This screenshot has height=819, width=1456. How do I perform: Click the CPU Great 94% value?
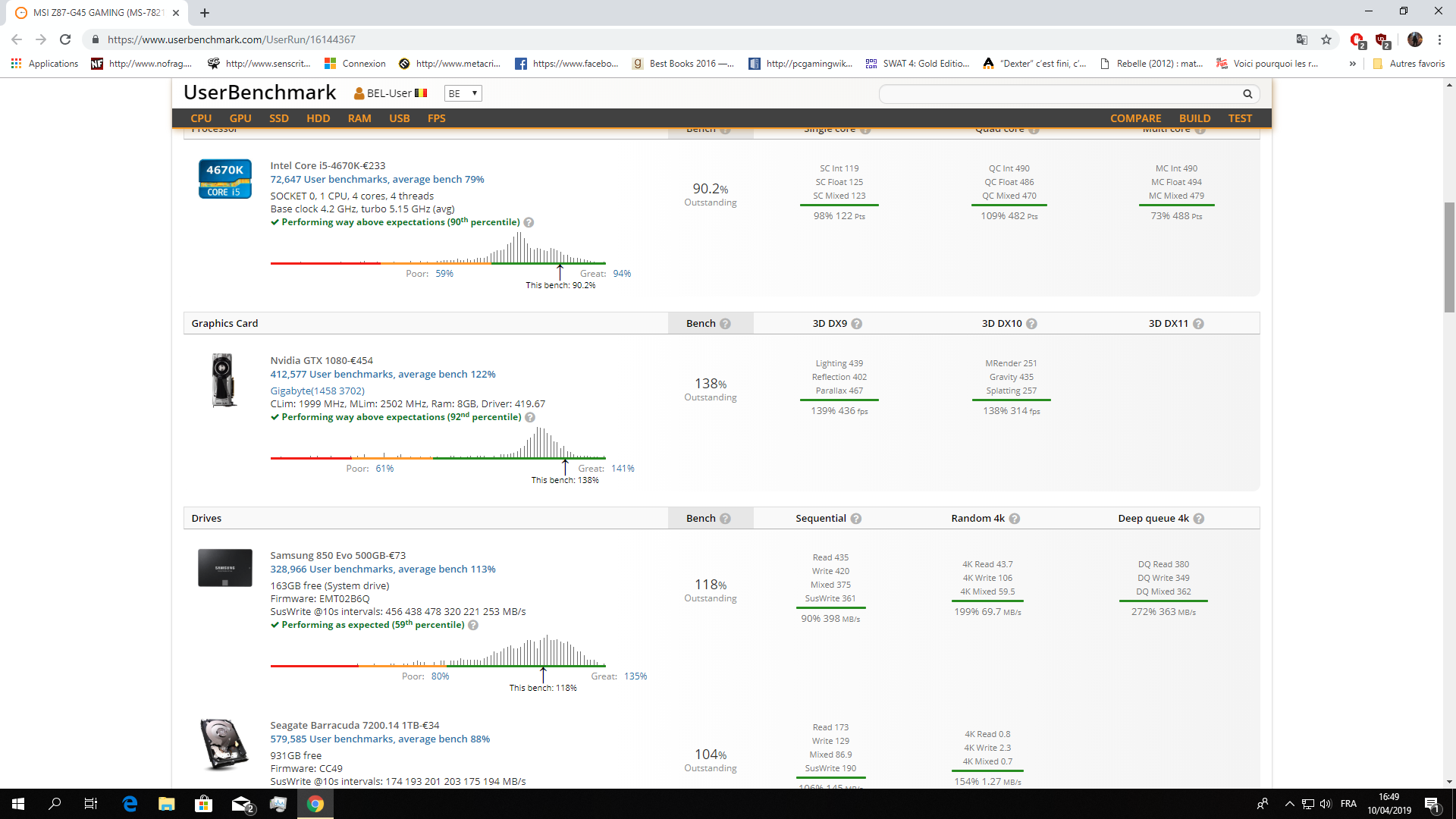tap(622, 274)
